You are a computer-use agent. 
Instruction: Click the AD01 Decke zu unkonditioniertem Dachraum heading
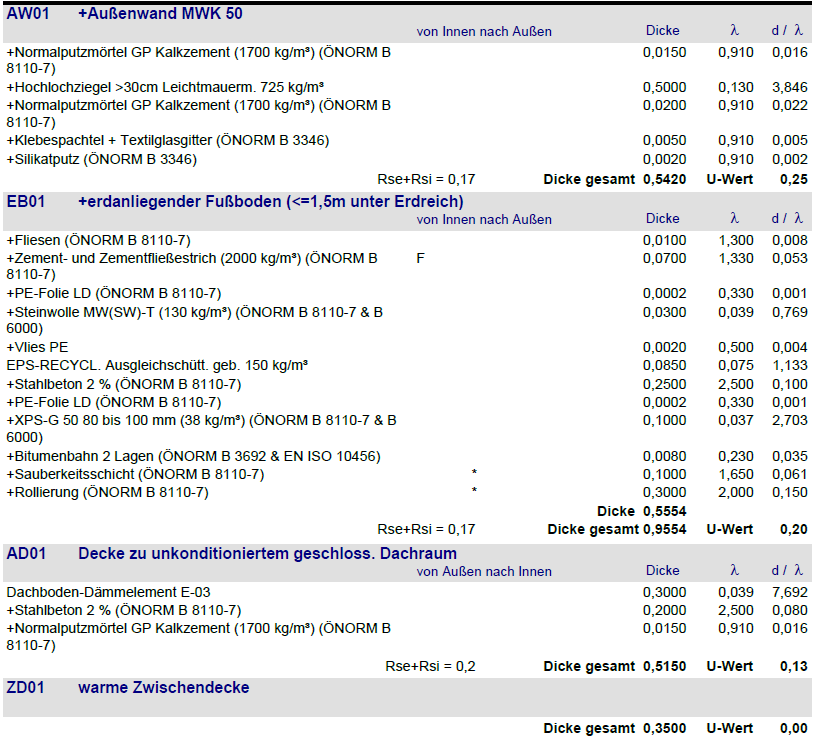pos(267,554)
